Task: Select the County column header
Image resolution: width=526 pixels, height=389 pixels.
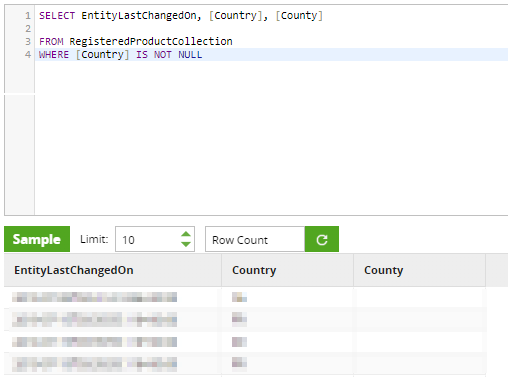Action: coord(419,270)
